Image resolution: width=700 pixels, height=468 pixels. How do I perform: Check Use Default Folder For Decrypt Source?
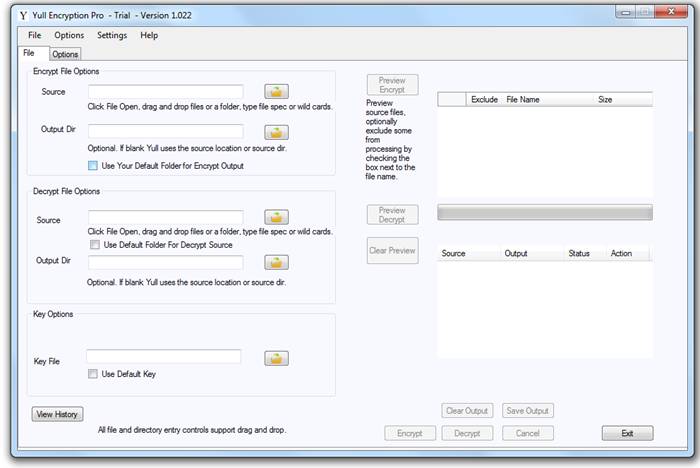(95, 245)
